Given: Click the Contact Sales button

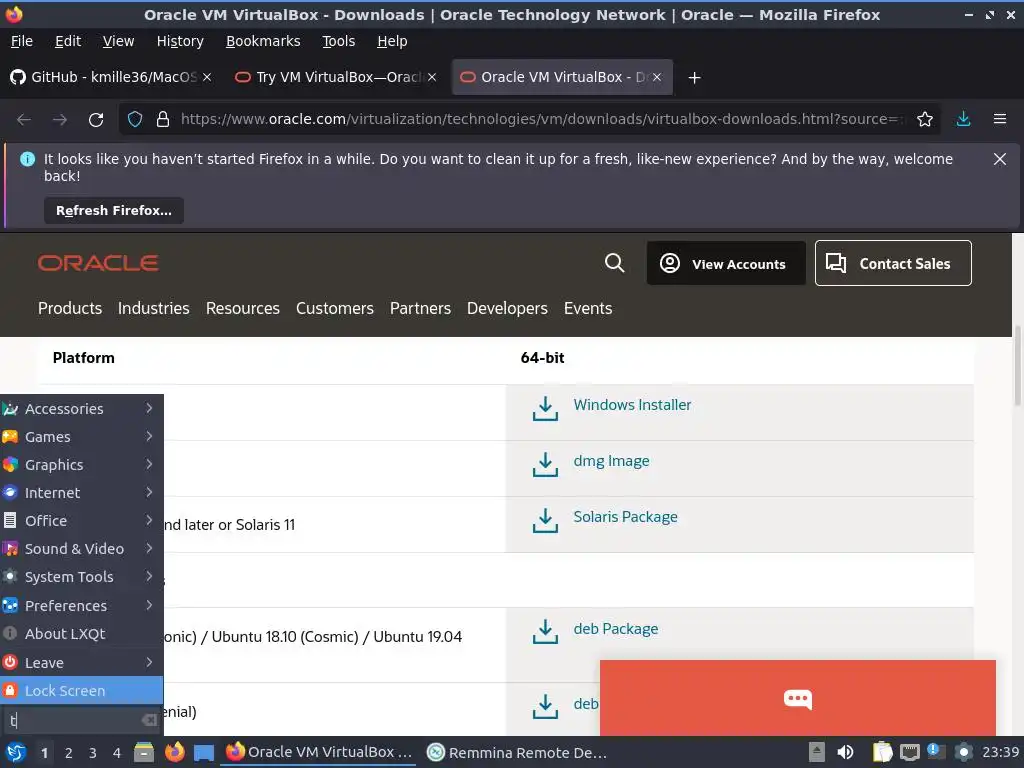Looking at the screenshot, I should click(x=893, y=263).
